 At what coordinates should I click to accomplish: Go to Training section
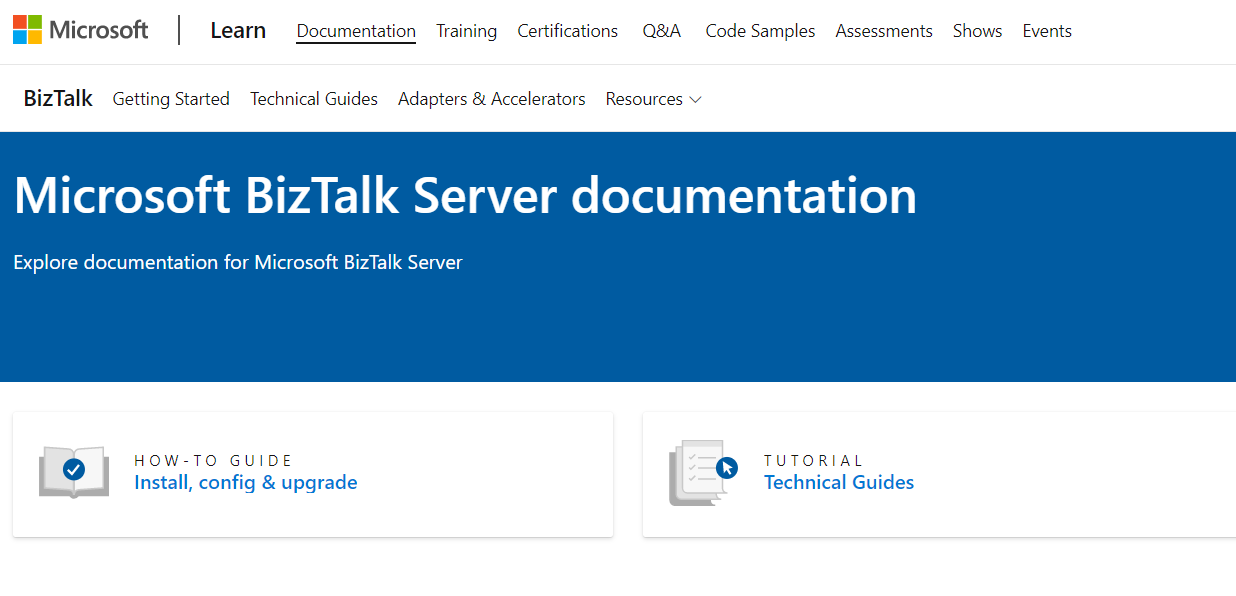point(466,31)
